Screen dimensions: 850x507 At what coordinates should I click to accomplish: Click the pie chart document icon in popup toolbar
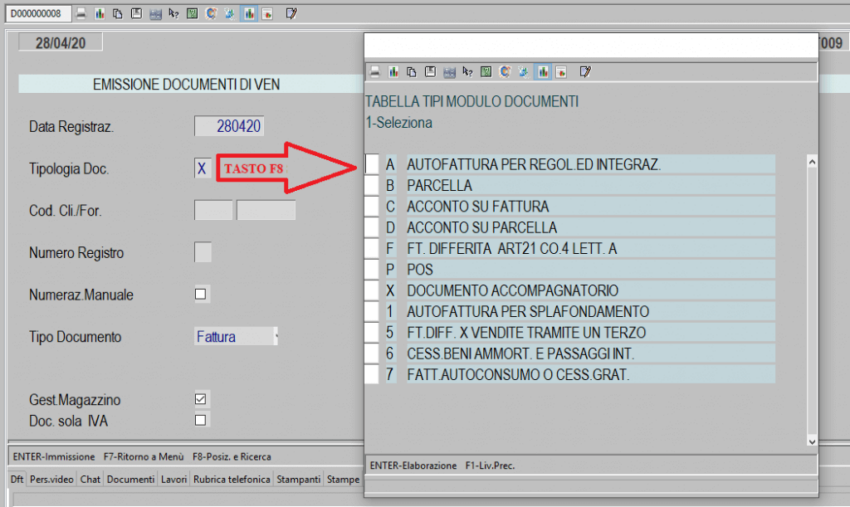coord(561,72)
